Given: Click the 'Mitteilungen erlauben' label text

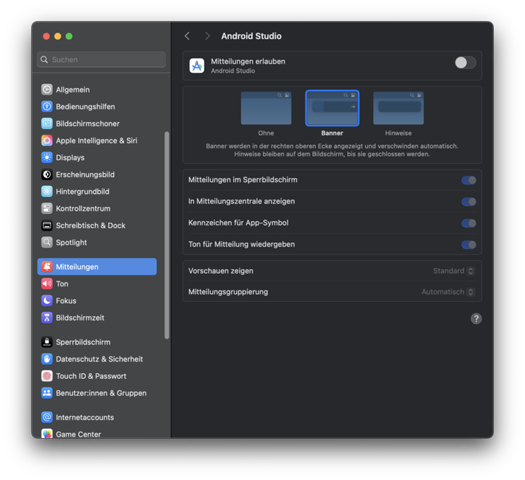Looking at the screenshot, I should [248, 62].
